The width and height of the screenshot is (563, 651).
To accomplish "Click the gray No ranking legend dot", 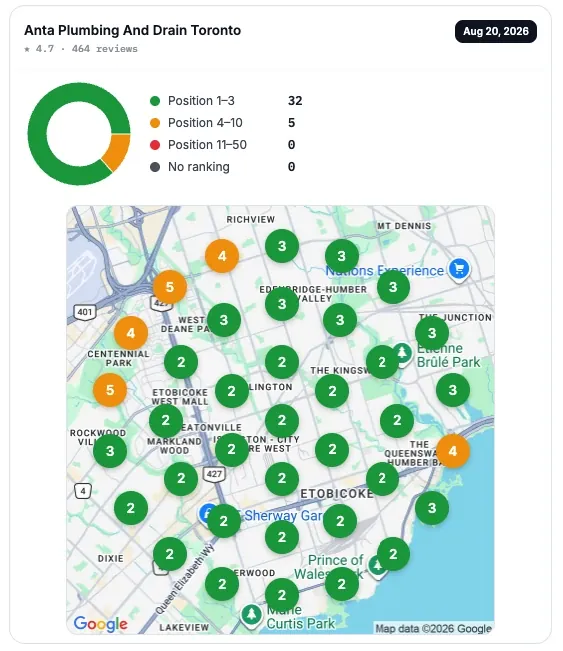I will (x=155, y=167).
